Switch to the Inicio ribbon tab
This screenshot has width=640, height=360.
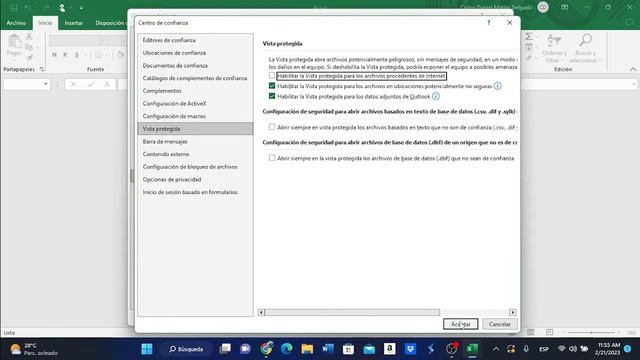[x=45, y=23]
